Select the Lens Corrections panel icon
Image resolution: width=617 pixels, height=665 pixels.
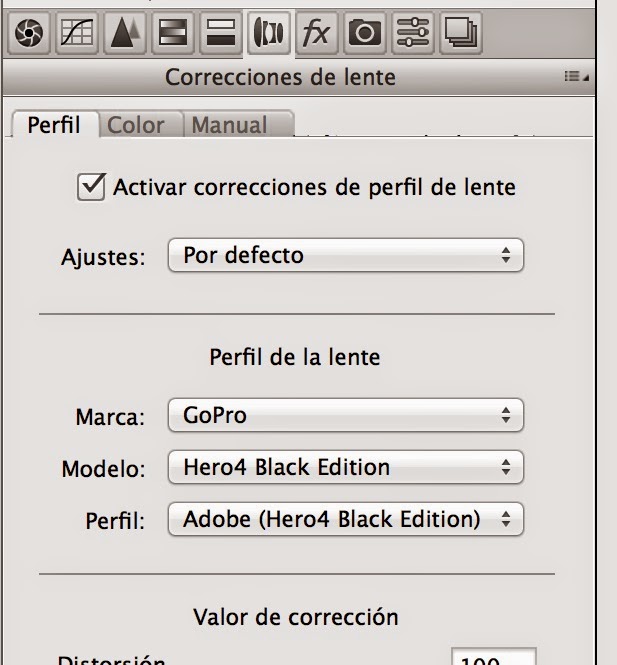(267, 33)
